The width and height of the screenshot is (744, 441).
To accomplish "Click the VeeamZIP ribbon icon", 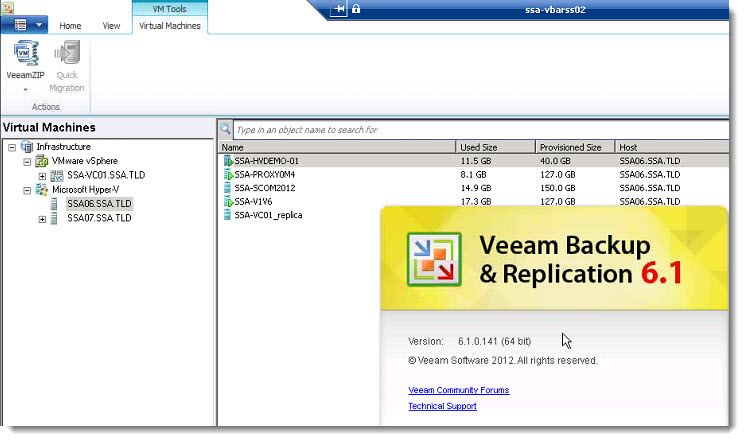I will click(25, 53).
